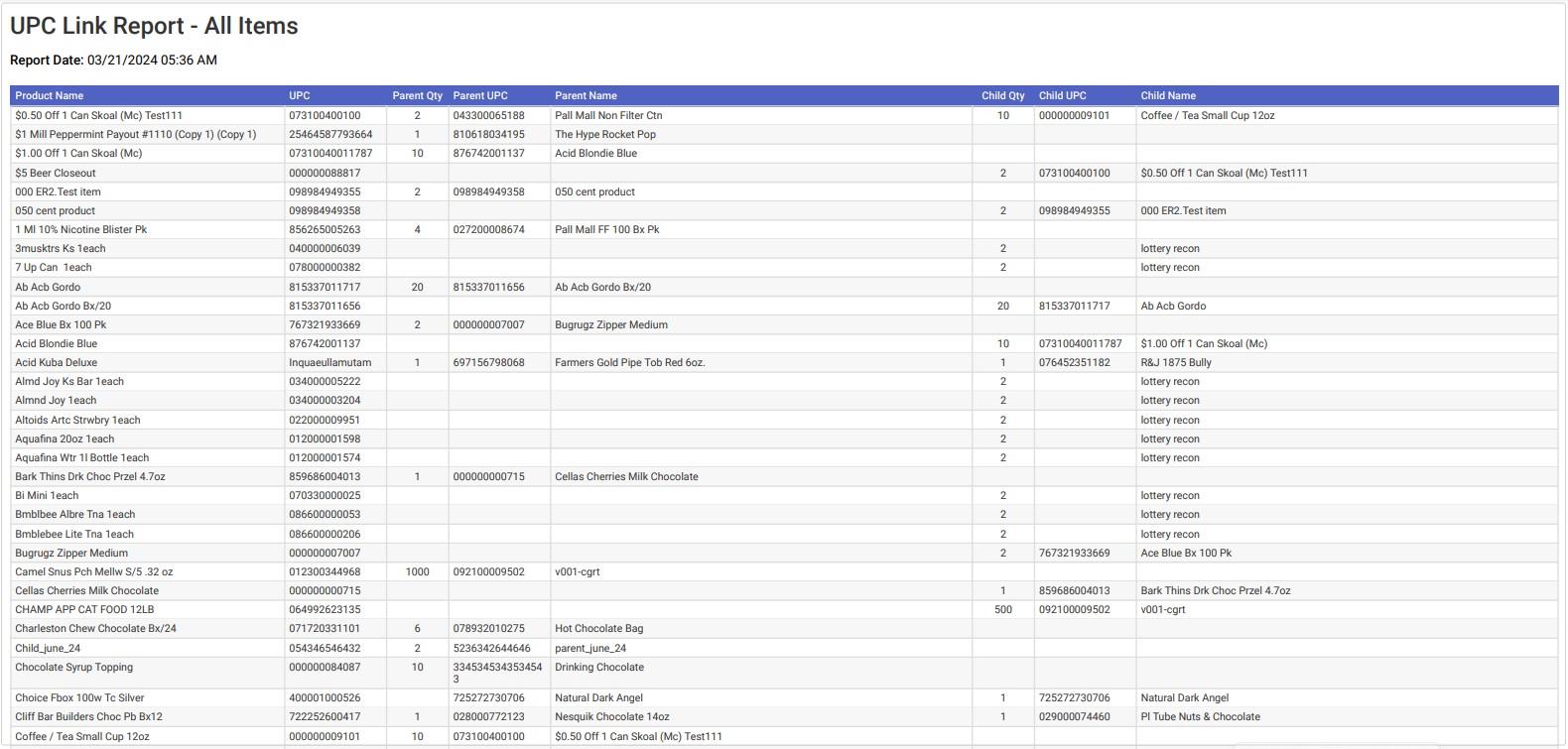Viewport: 1568px width, 749px height.
Task: Click parent UPC 876742001137
Action: coord(489,154)
